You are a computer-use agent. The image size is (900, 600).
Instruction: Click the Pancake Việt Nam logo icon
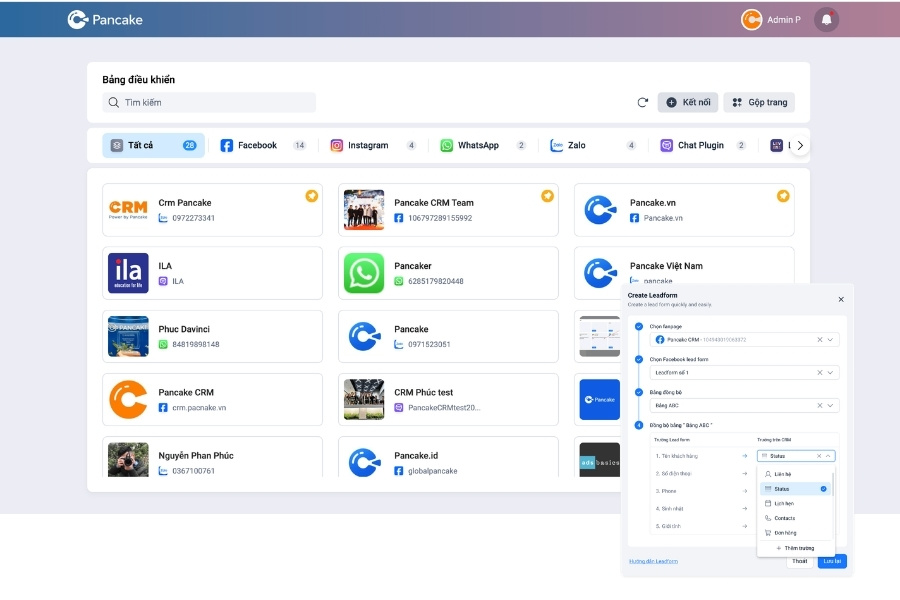(x=600, y=273)
